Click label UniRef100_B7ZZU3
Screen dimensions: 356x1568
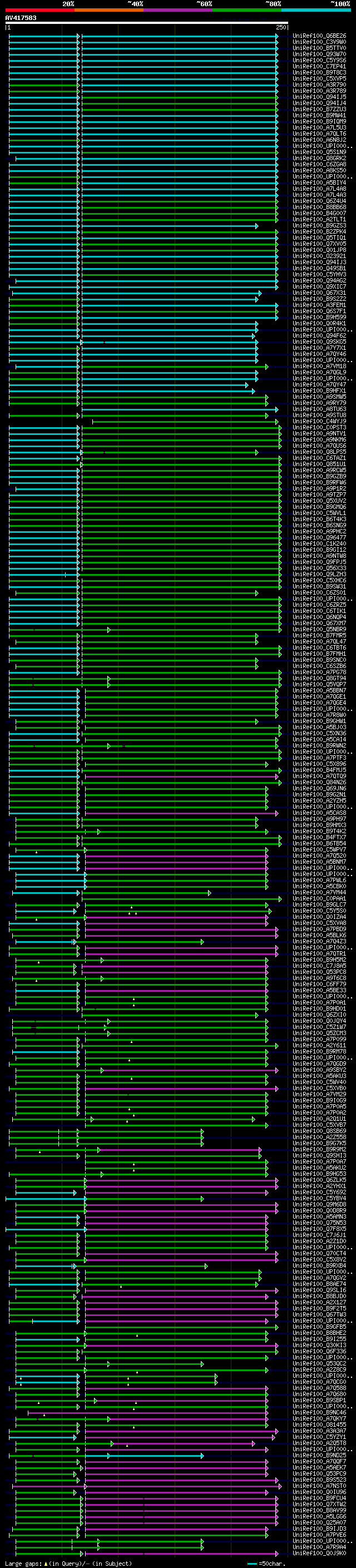point(319,110)
